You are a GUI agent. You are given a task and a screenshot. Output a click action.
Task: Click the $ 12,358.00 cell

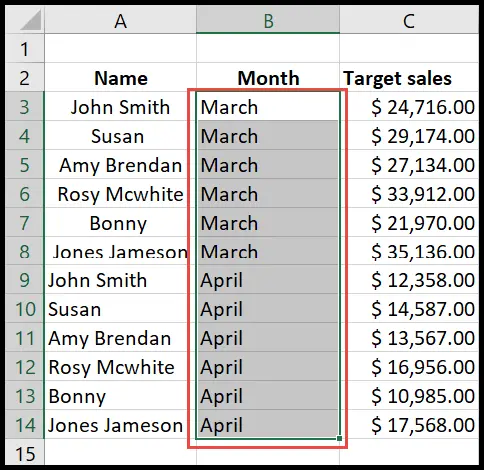point(409,280)
